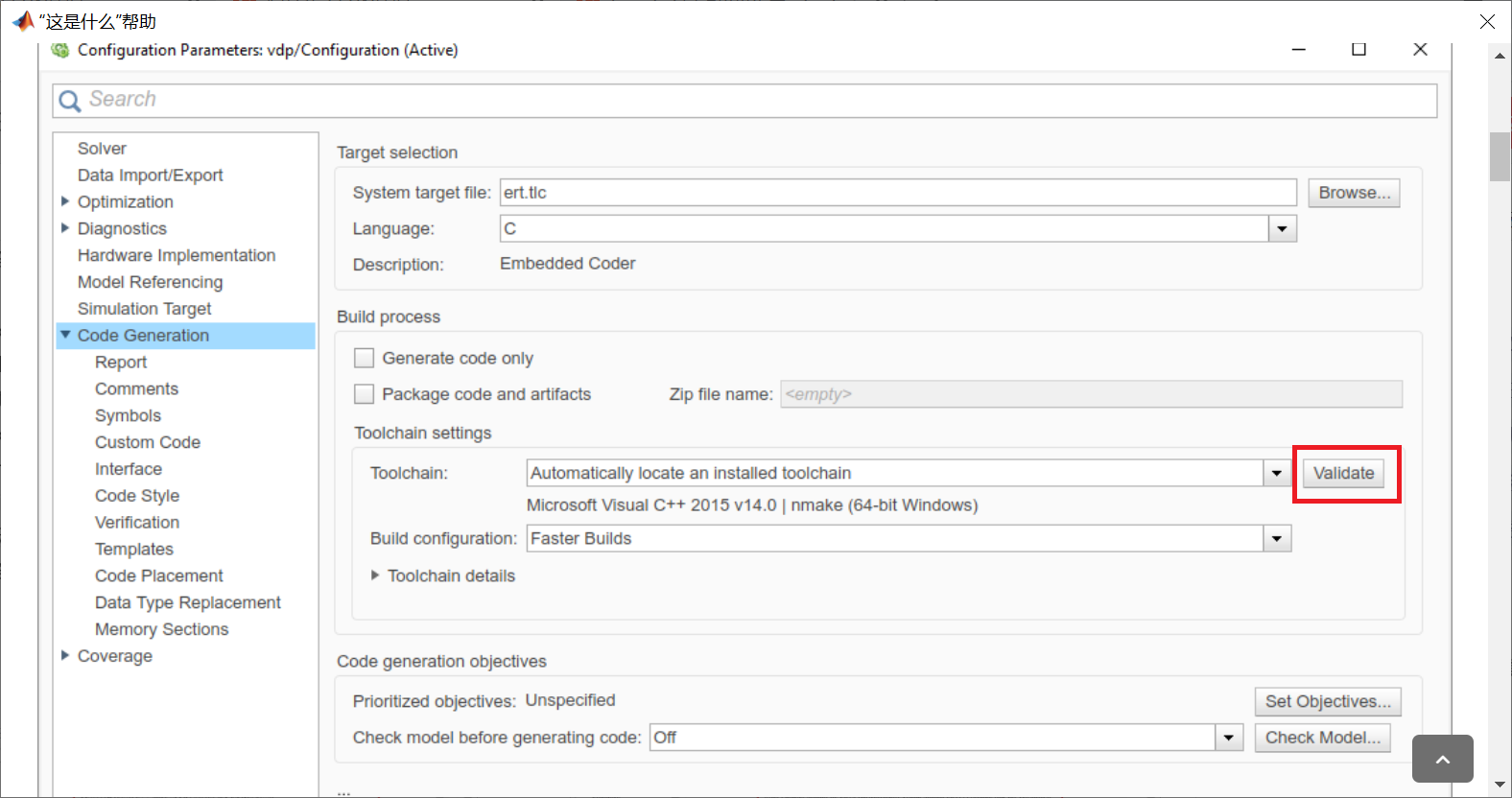This screenshot has height=798, width=1512.
Task: Open Memory Sections pane
Action: pyautogui.click(x=162, y=629)
